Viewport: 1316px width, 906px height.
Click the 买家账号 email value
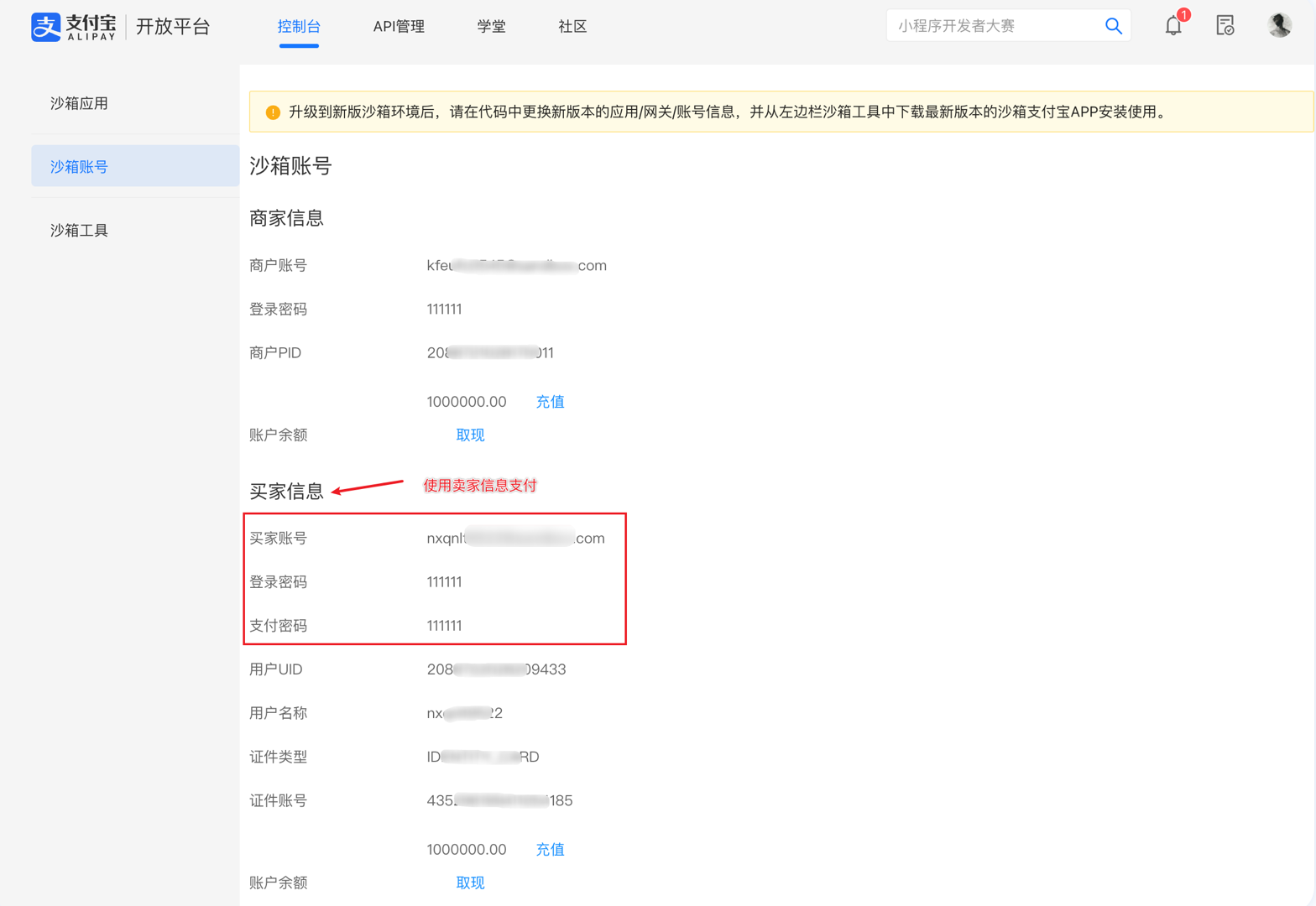(515, 538)
